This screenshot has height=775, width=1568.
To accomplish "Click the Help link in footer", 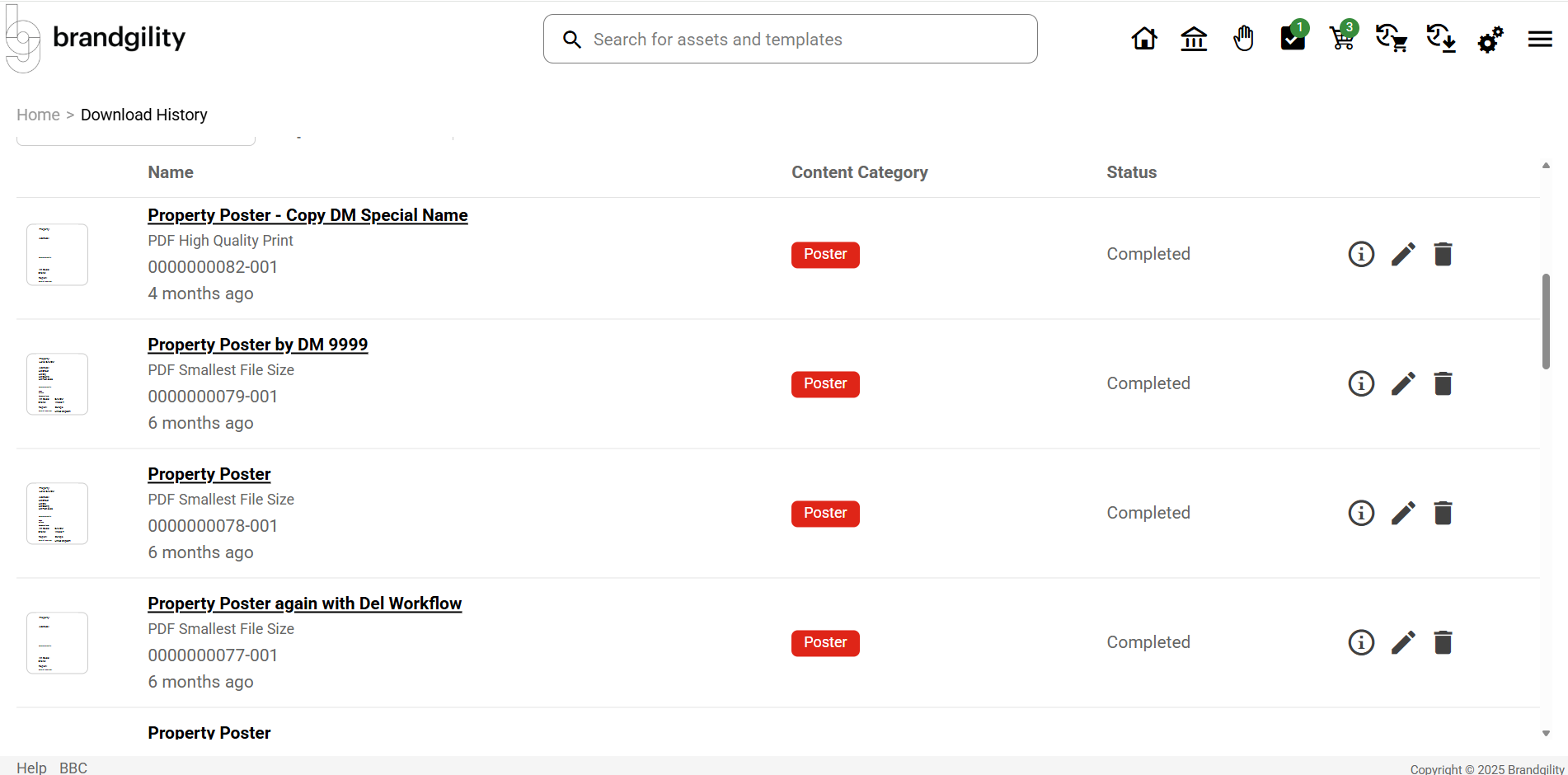I will [31, 768].
